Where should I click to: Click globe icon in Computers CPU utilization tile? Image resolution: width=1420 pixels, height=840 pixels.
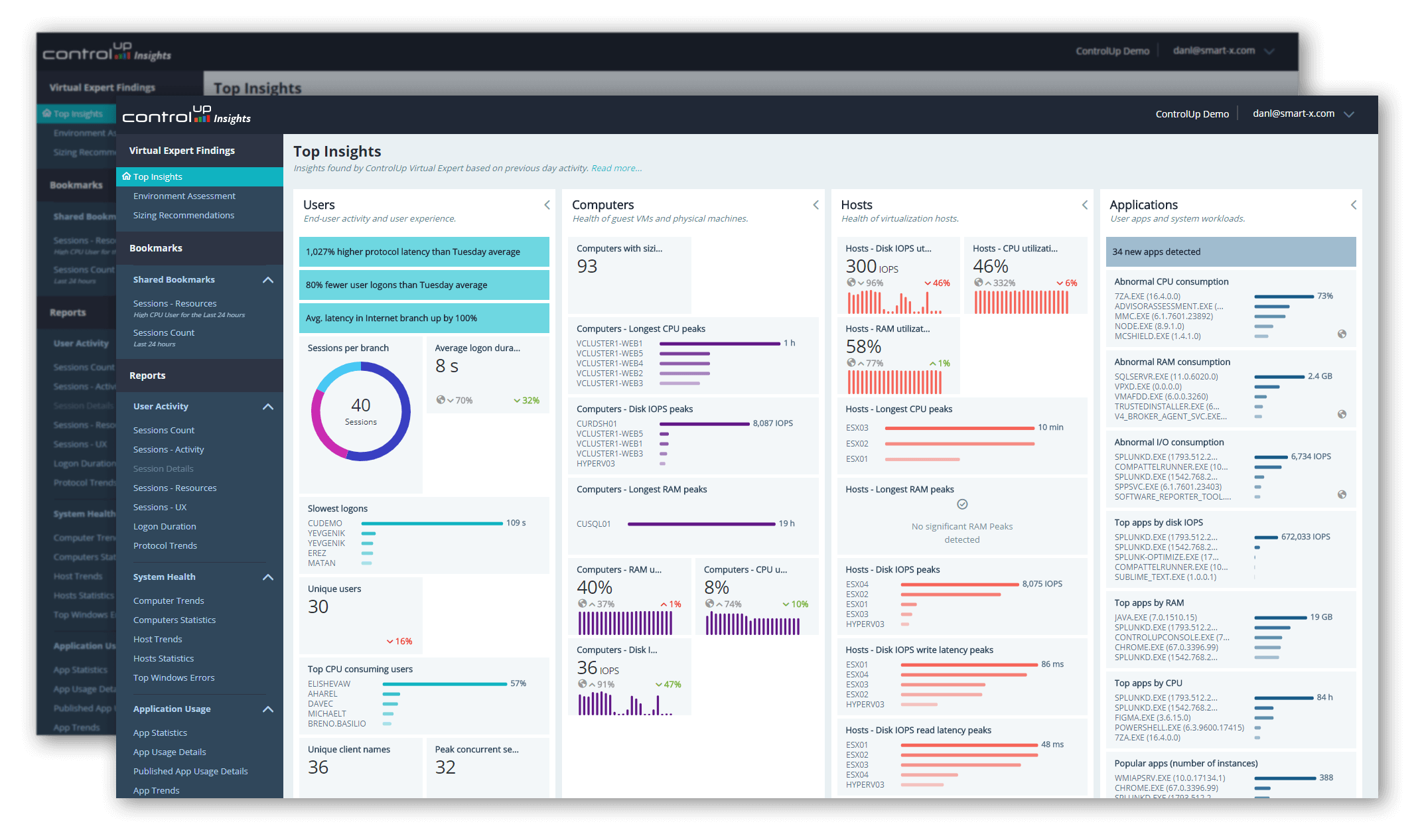[x=709, y=604]
